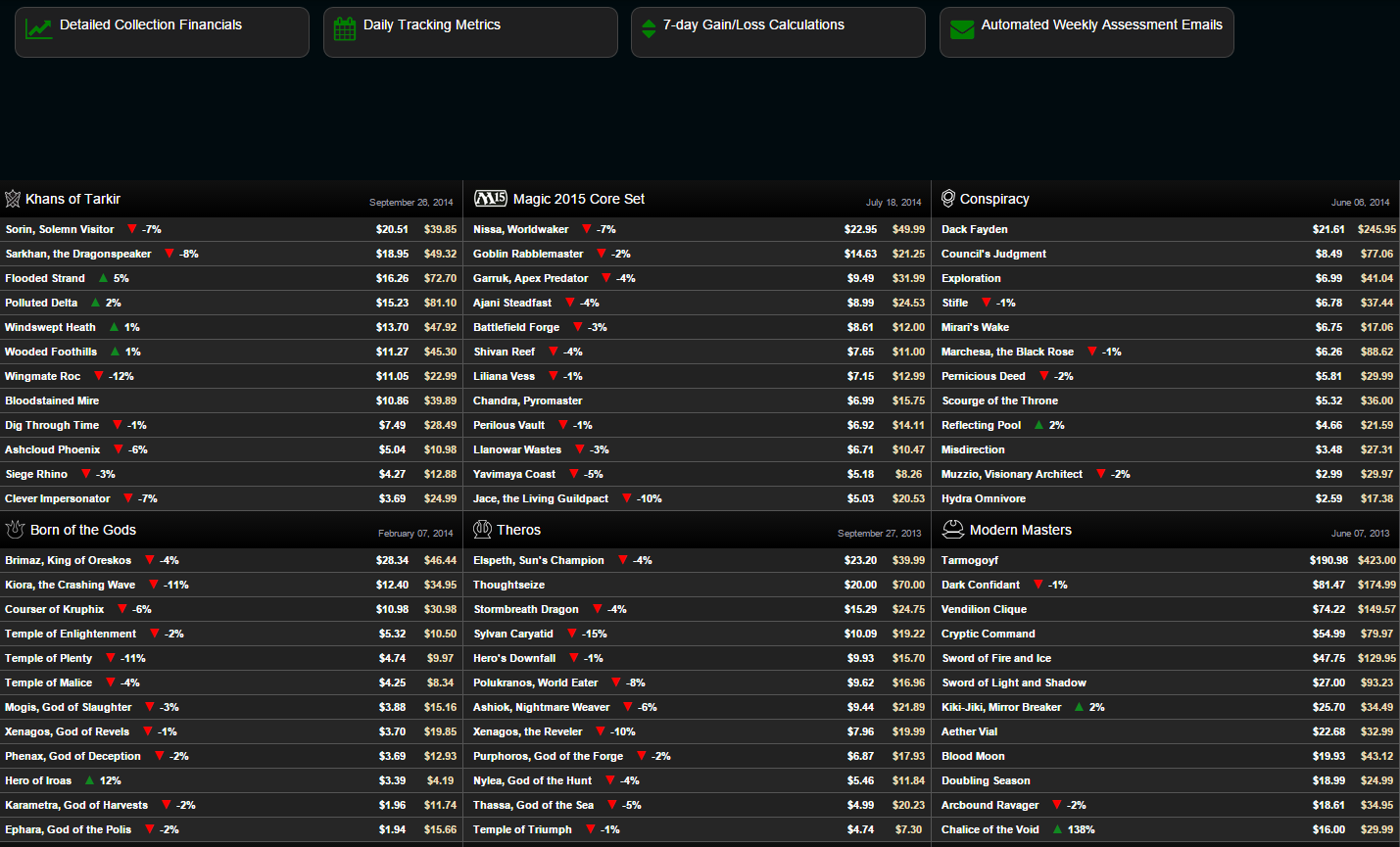Click the red down arrow beside Sorin, Solemn Visitor
1400x847 pixels.
131,229
